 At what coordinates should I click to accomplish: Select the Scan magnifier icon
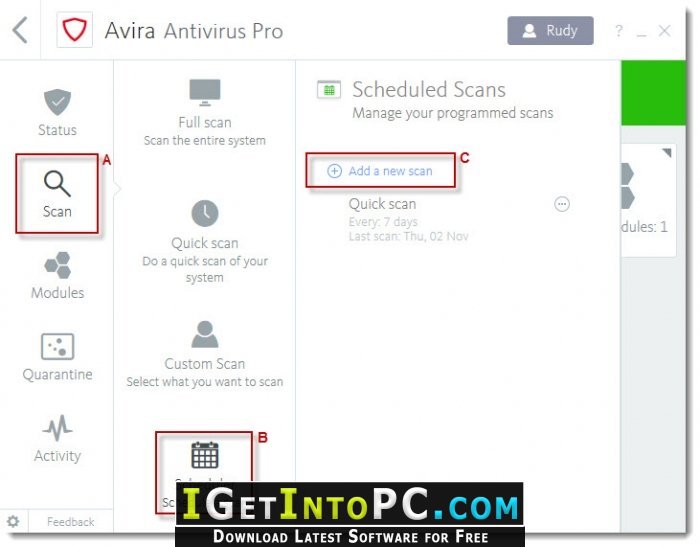[x=57, y=183]
